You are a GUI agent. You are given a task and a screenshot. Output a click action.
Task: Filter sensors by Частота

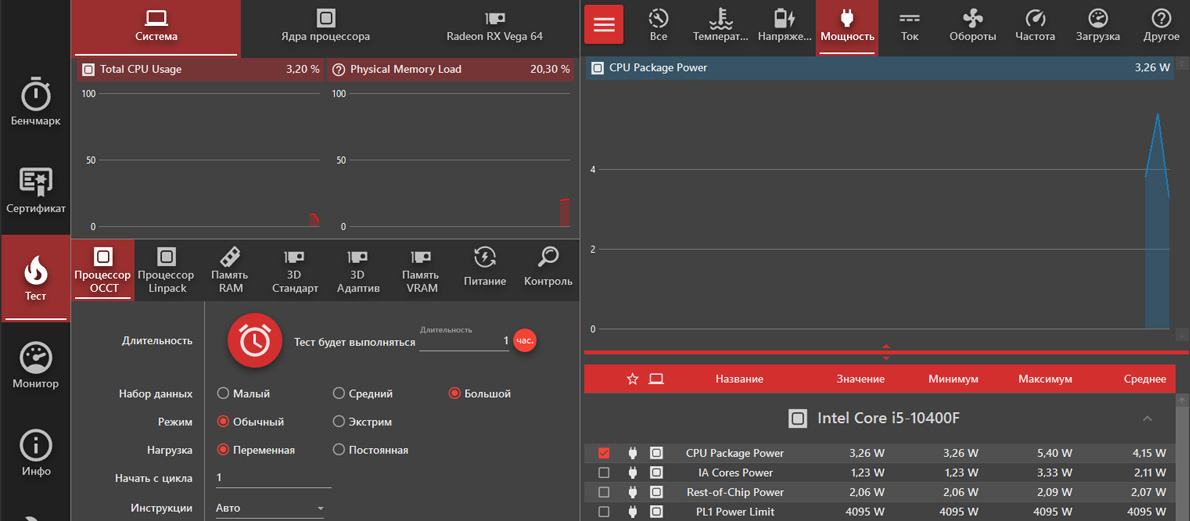click(1034, 27)
